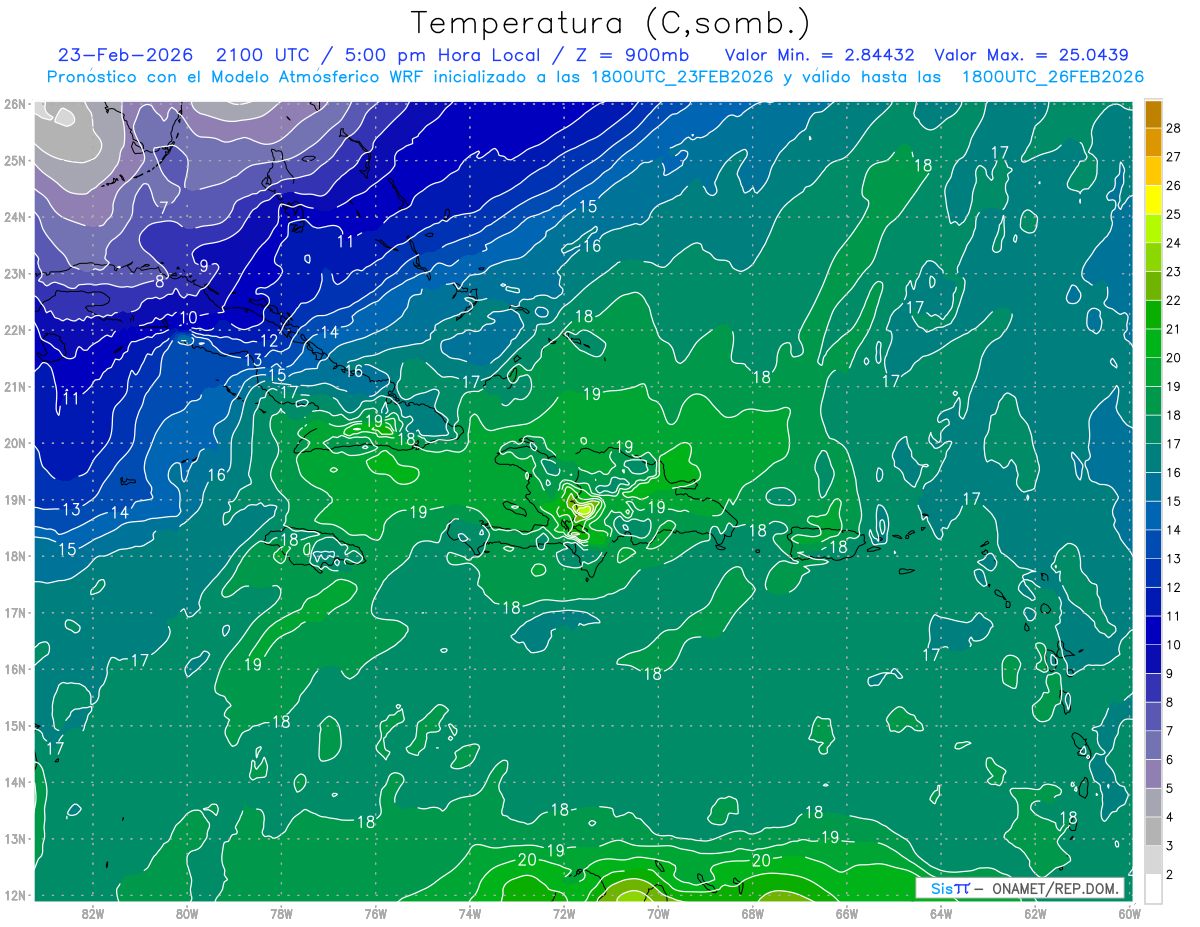This screenshot has width=1200, height=927.
Task: Click the 24N latitude axis label
Action: coord(15,217)
